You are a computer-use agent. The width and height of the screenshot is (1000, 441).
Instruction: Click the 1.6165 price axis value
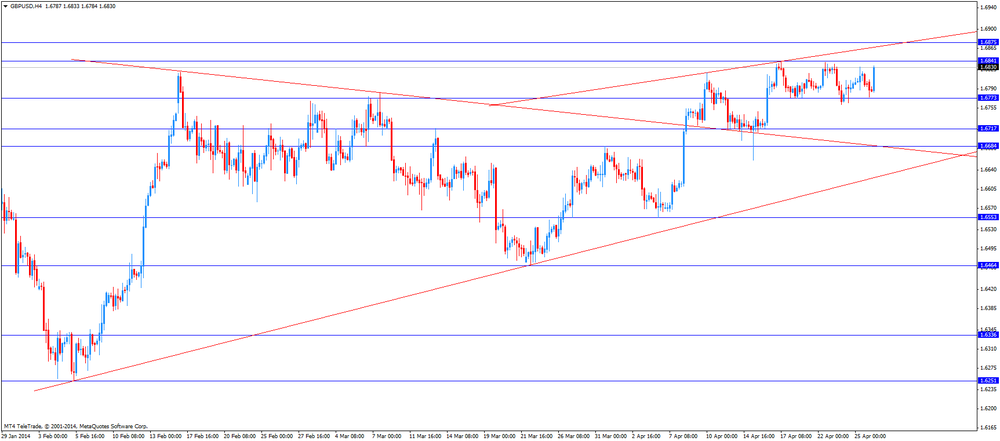pos(988,428)
